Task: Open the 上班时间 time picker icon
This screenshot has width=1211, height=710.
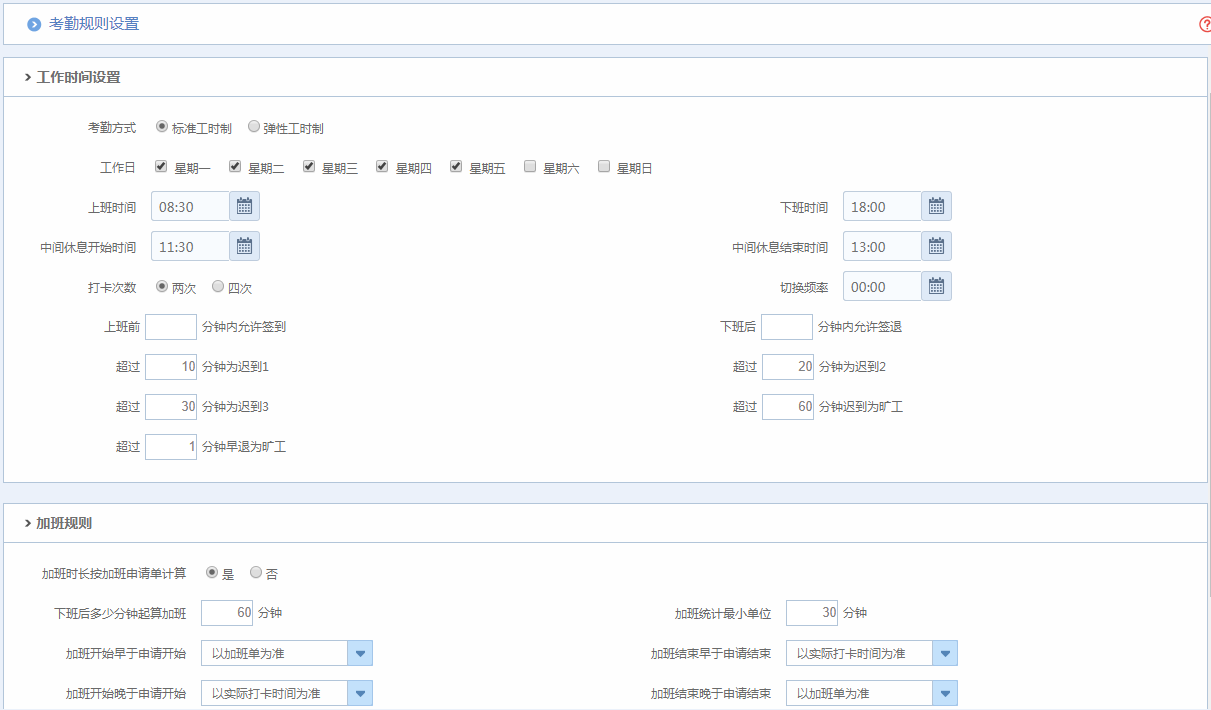Action: tap(244, 206)
